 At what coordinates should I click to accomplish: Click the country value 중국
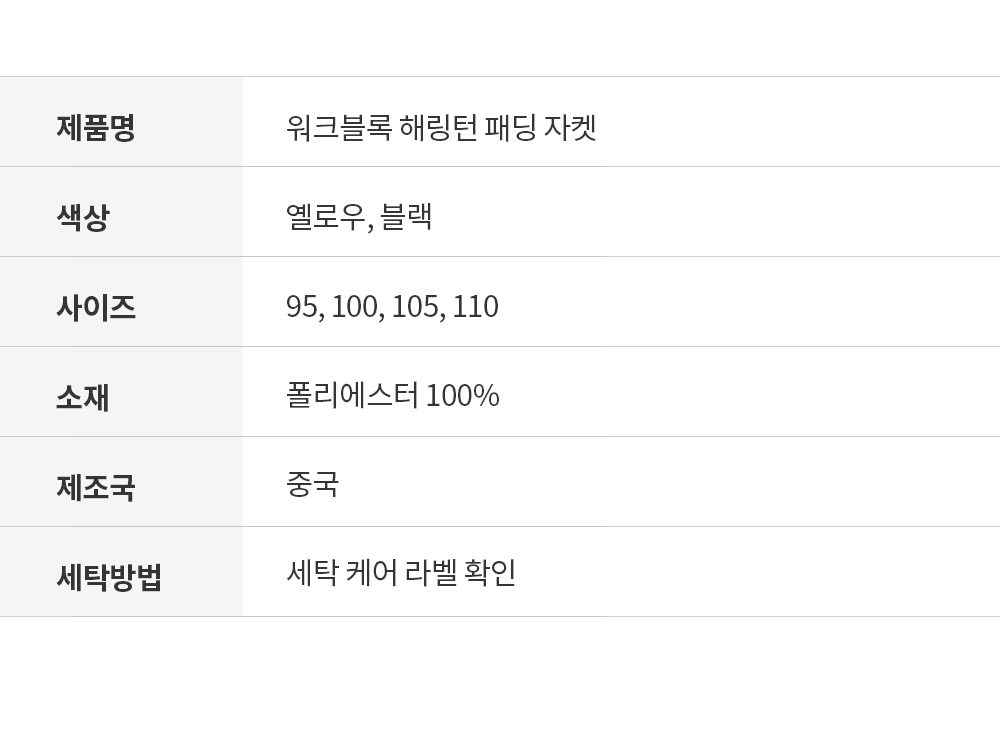click(x=312, y=484)
